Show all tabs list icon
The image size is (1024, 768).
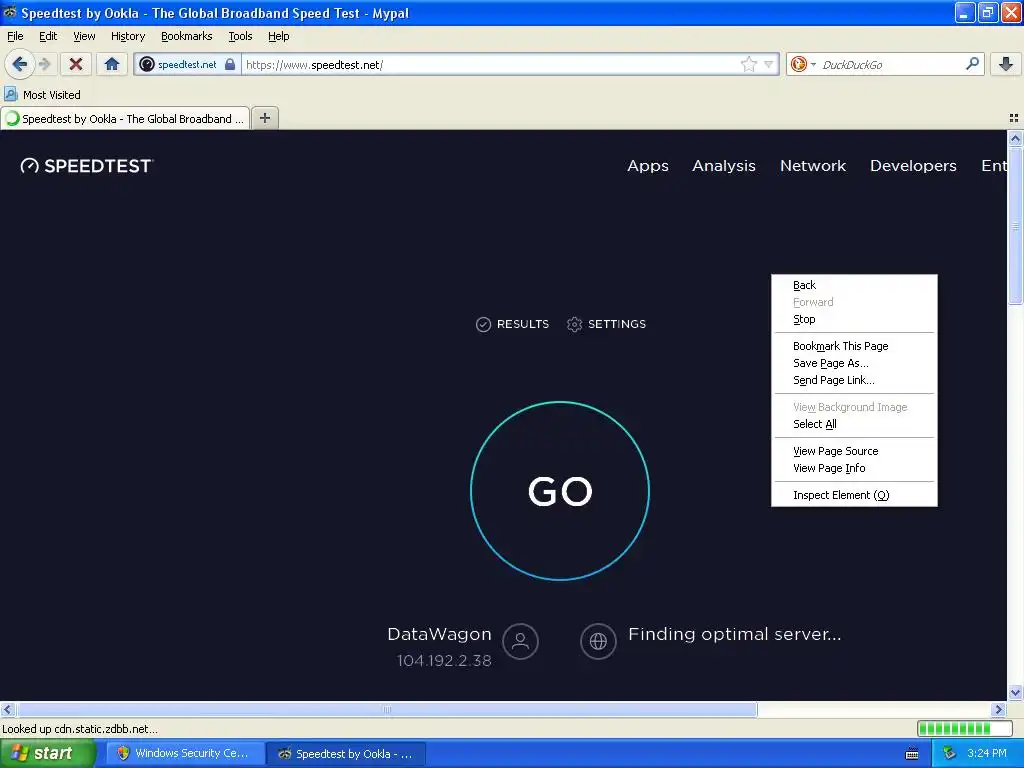1014,118
